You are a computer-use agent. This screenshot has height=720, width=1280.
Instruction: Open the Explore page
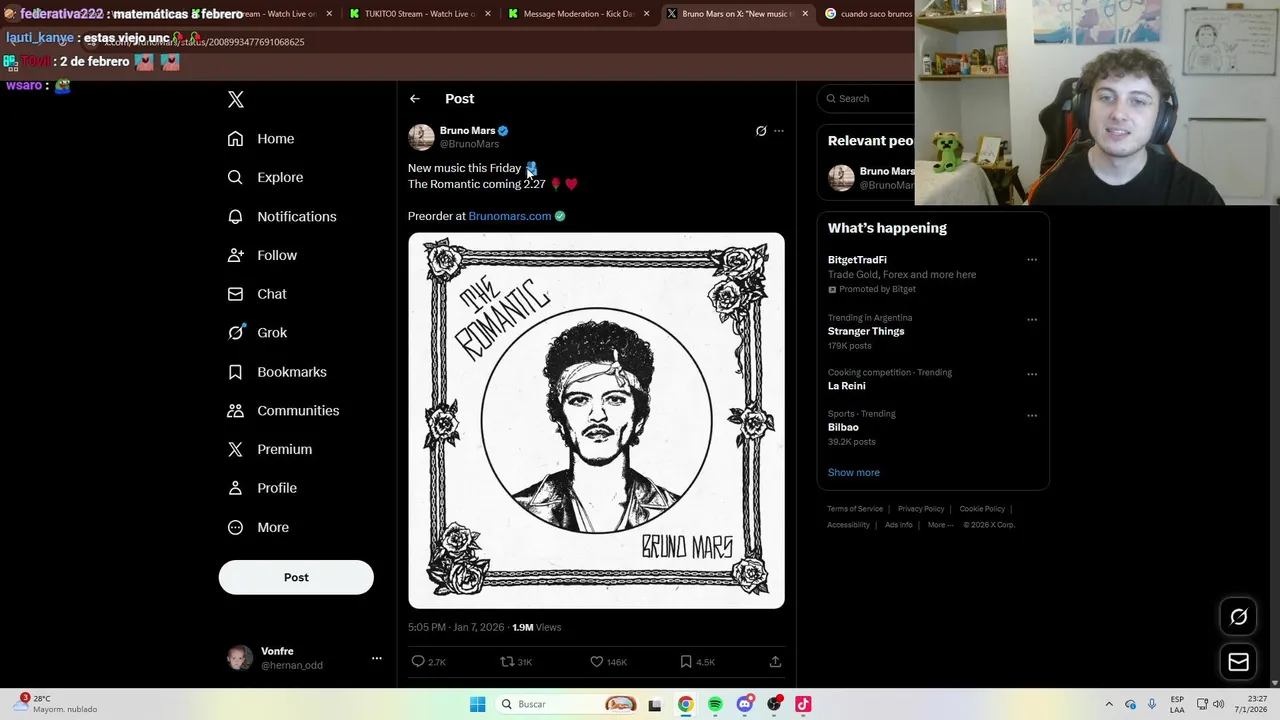coord(265,178)
